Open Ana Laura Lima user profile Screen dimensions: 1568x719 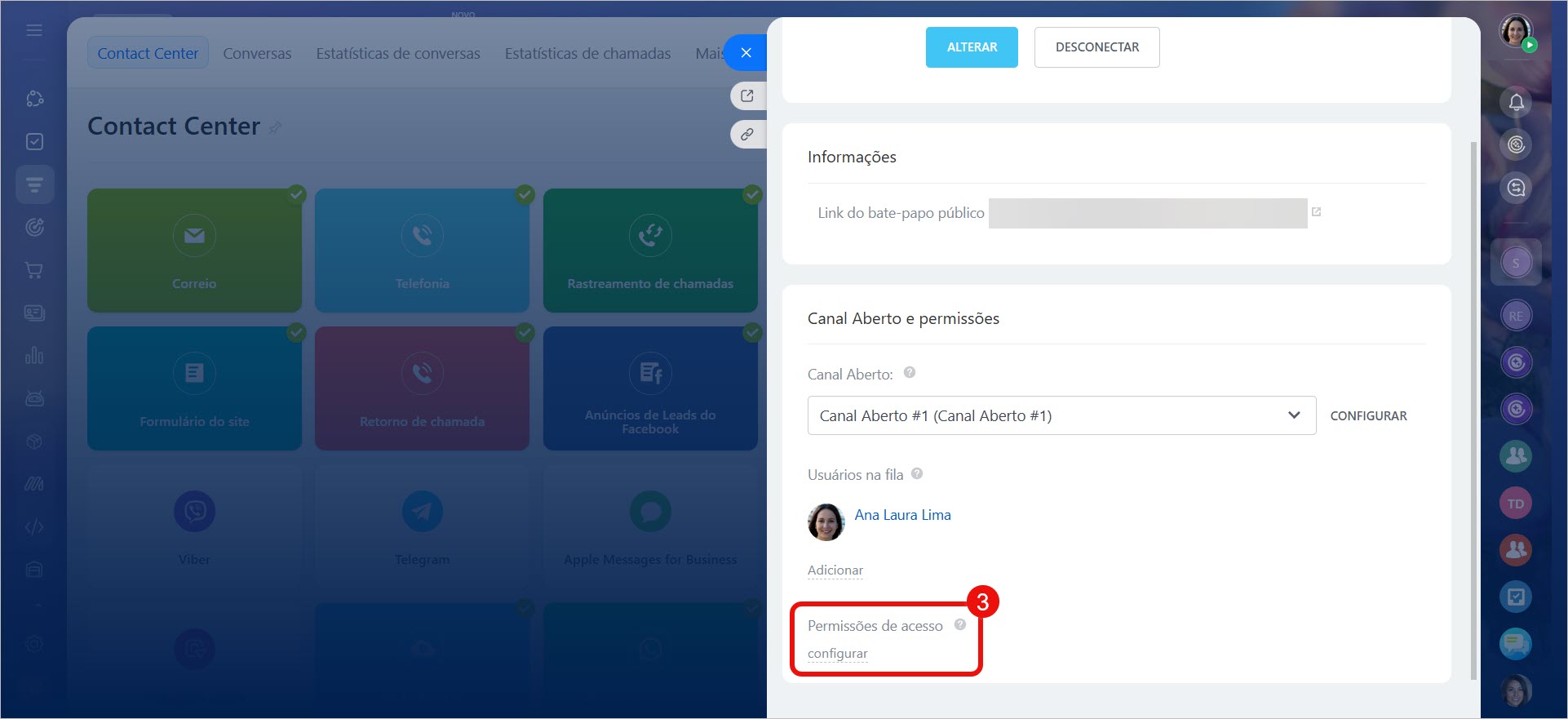coord(902,515)
